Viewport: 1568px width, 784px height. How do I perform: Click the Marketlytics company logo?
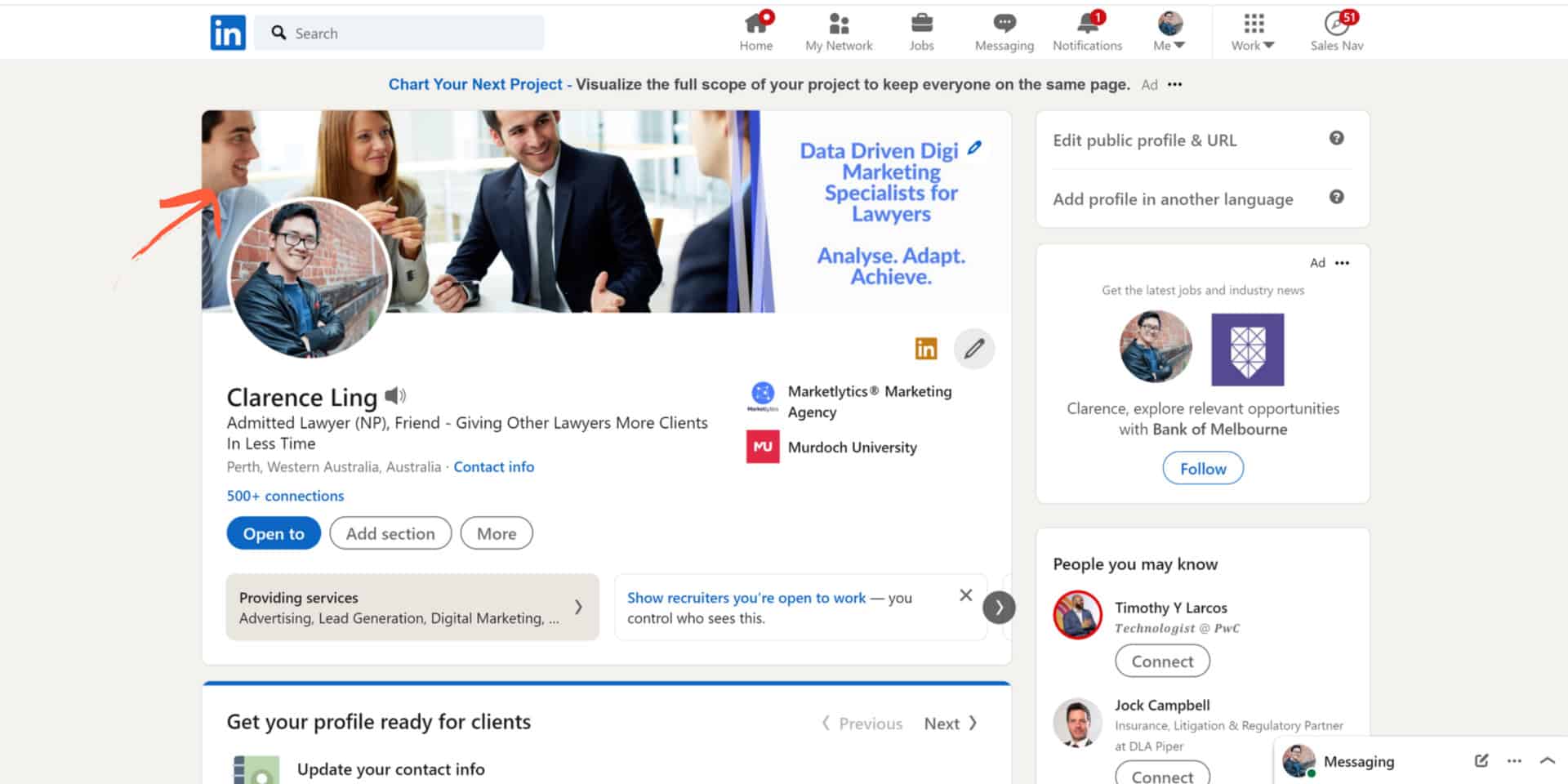tap(763, 397)
